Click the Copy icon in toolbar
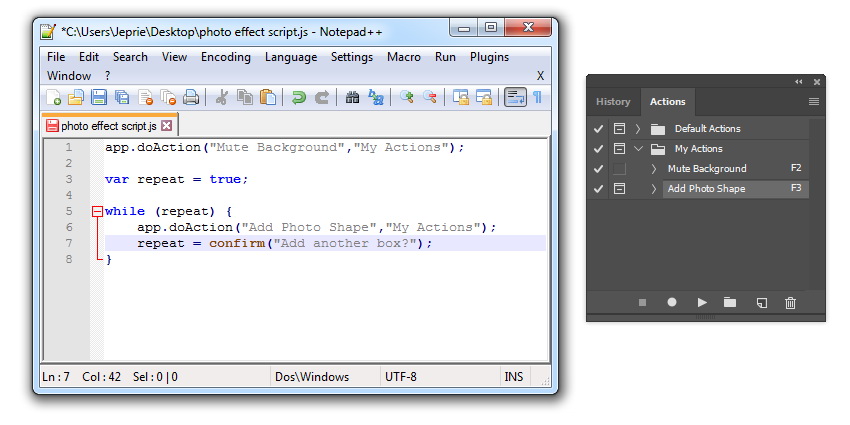 point(245,98)
